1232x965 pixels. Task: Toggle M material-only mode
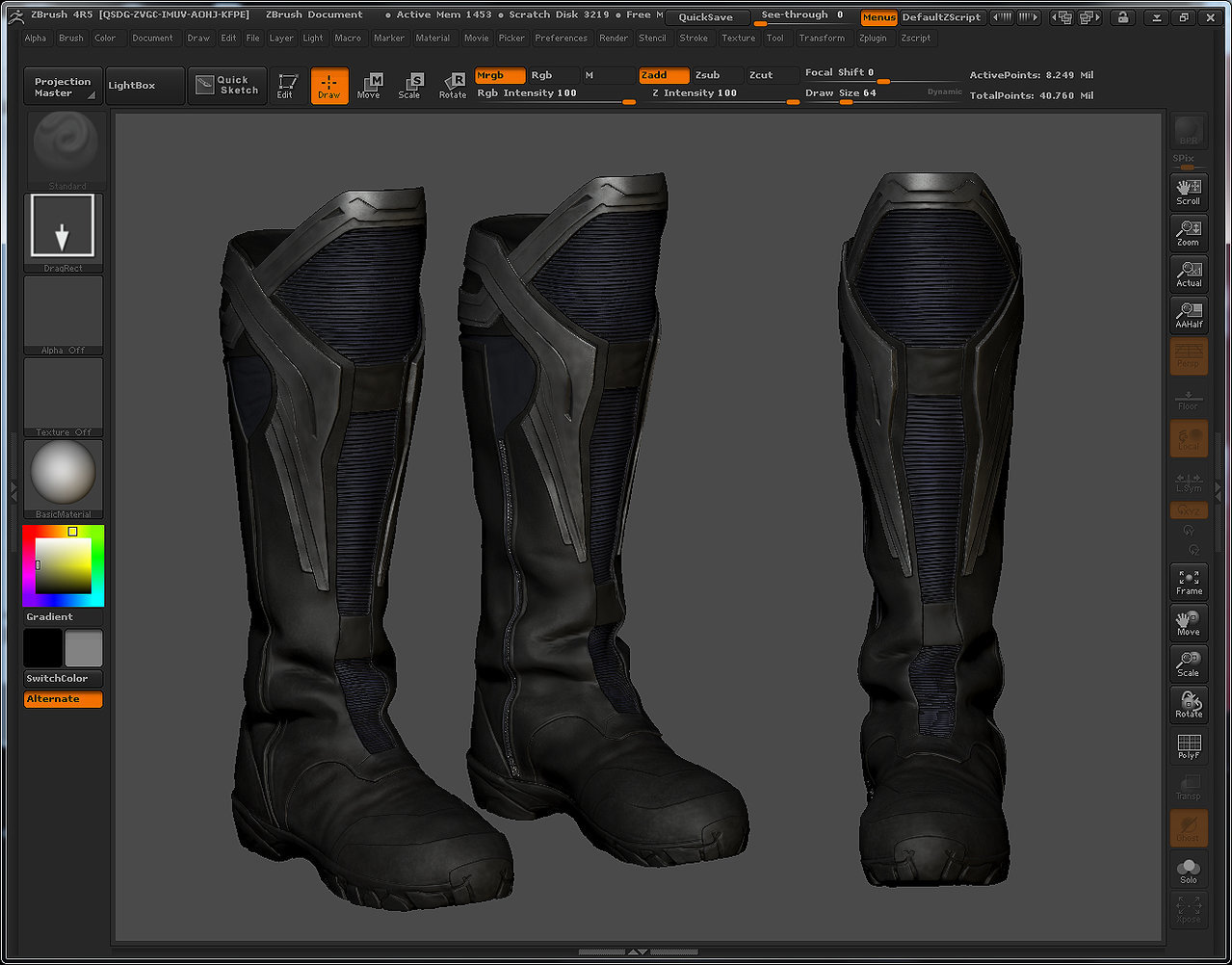click(608, 75)
